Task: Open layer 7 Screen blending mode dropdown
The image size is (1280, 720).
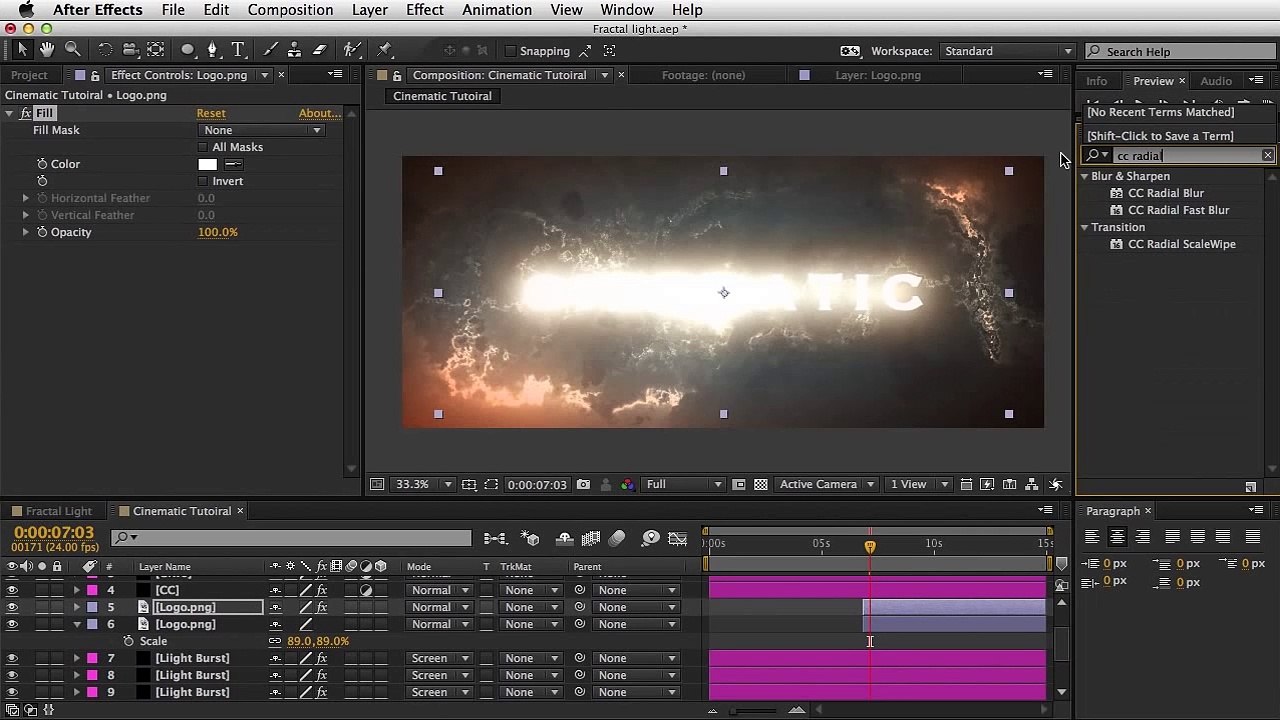Action: [441, 658]
